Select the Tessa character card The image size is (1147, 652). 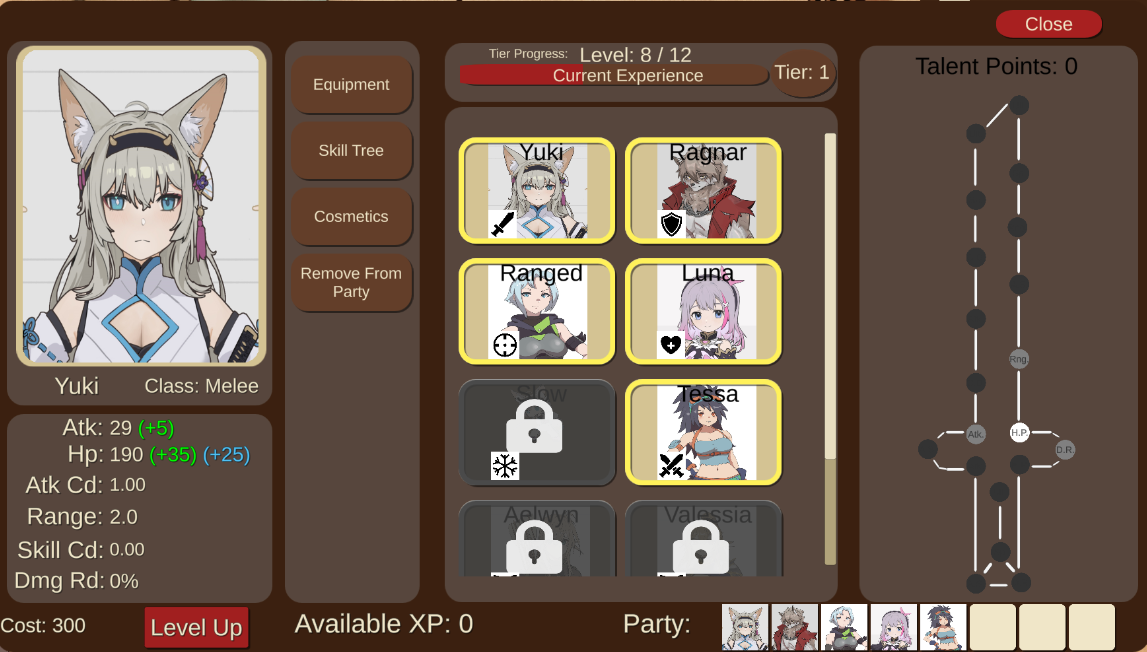[704, 432]
